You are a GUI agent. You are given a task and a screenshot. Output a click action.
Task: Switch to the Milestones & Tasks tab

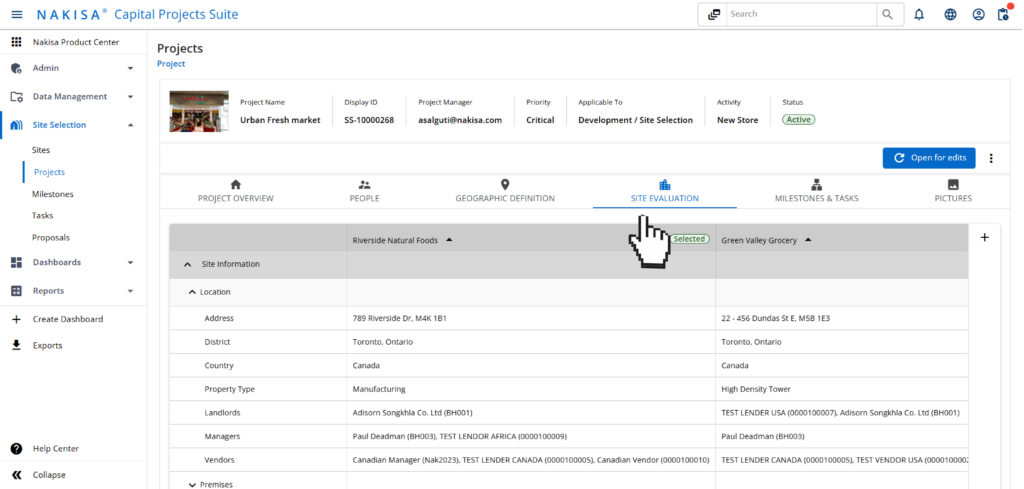(816, 191)
